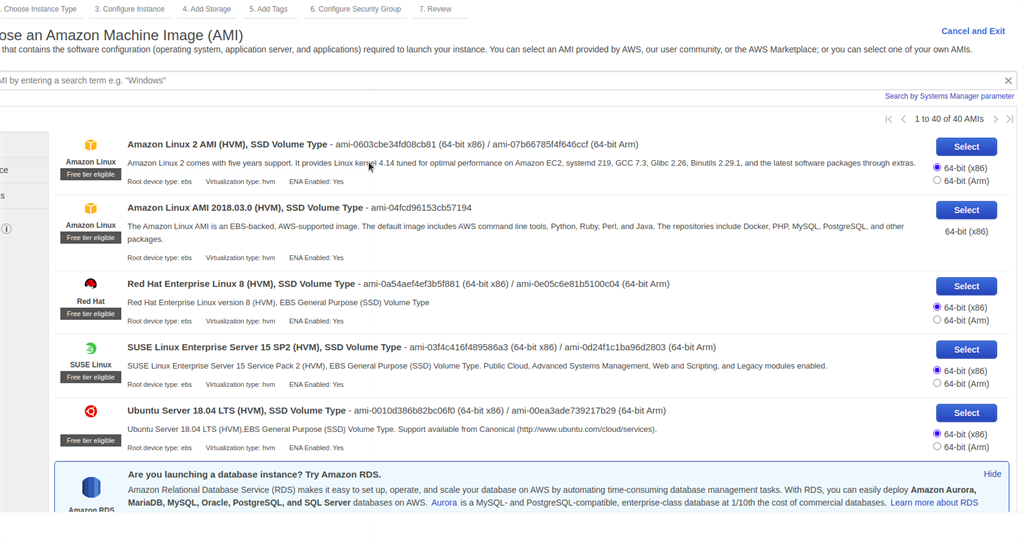Click the RDS banner heading text
Viewport: 1024px width, 544px height.
(255, 475)
